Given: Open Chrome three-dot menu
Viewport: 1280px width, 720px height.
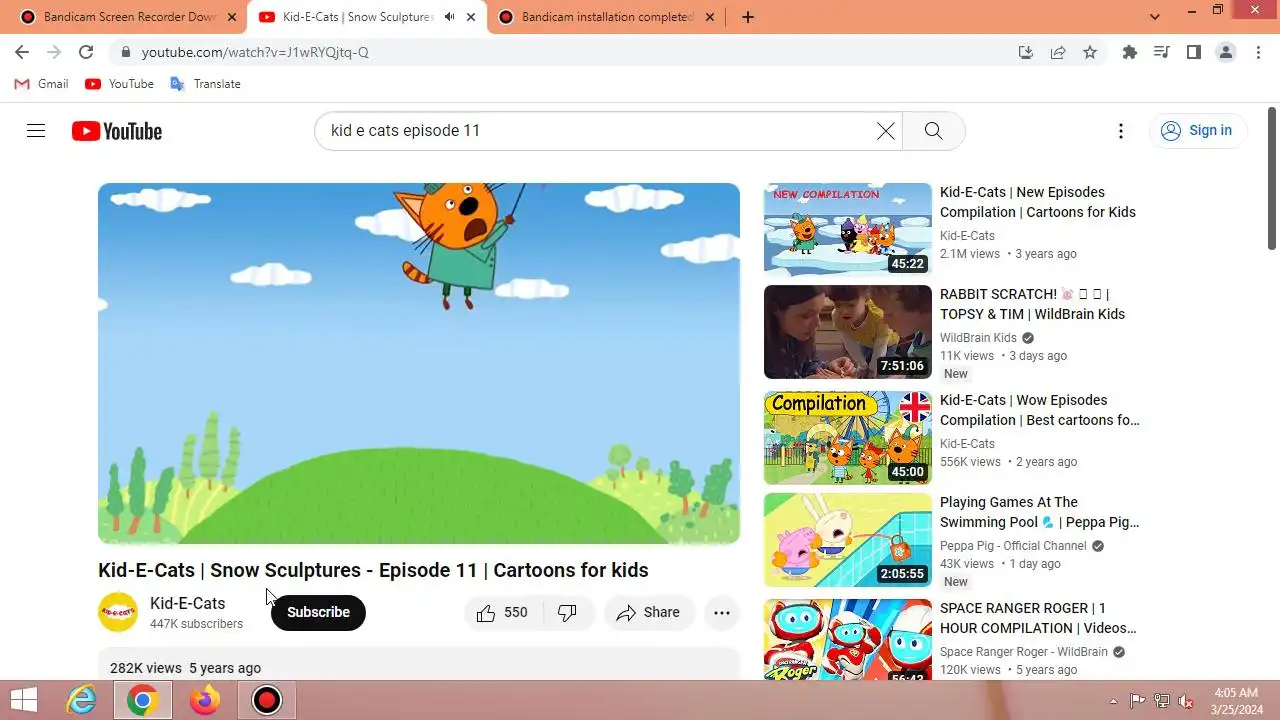Looking at the screenshot, I should pos(1258,52).
